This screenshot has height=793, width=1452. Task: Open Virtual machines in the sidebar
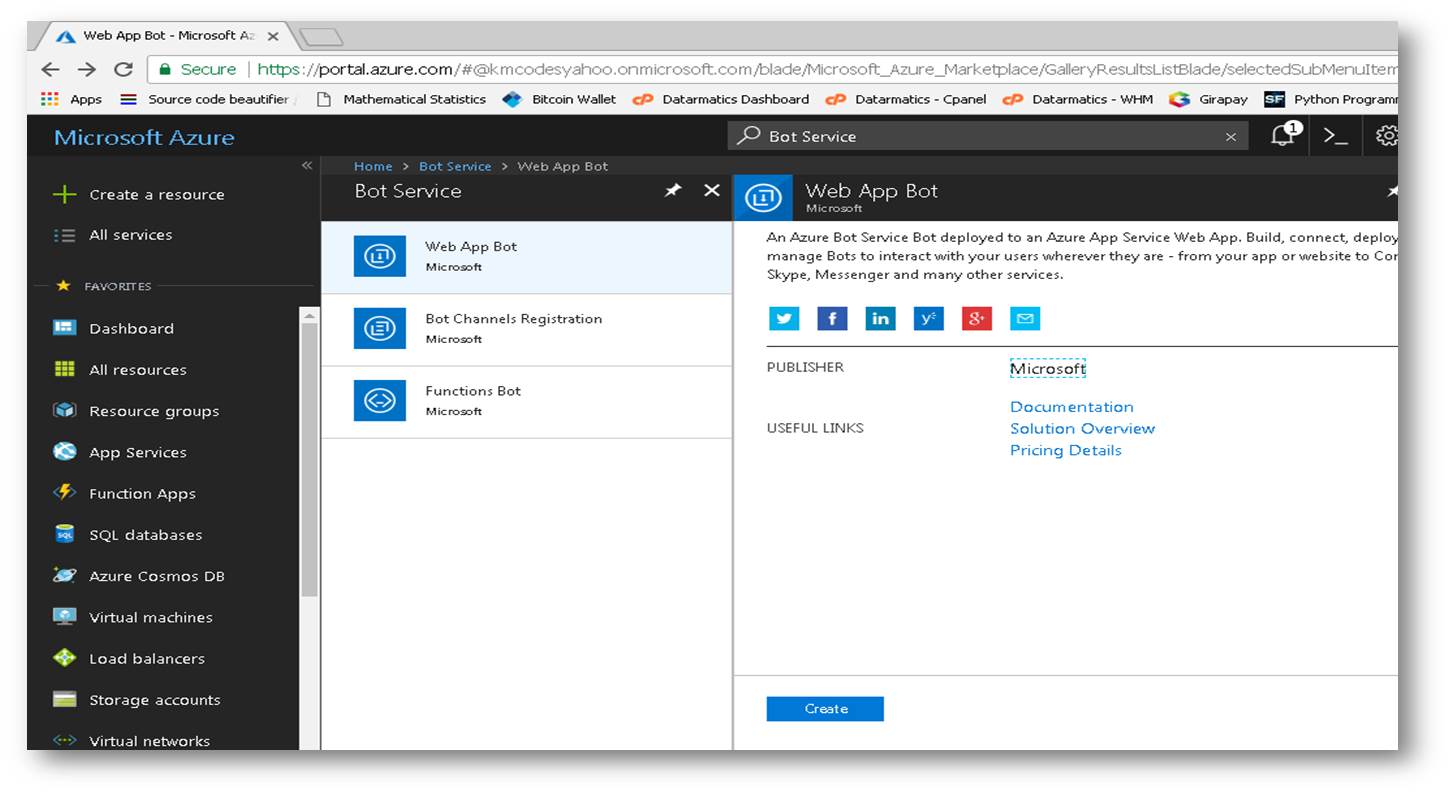pos(150,617)
